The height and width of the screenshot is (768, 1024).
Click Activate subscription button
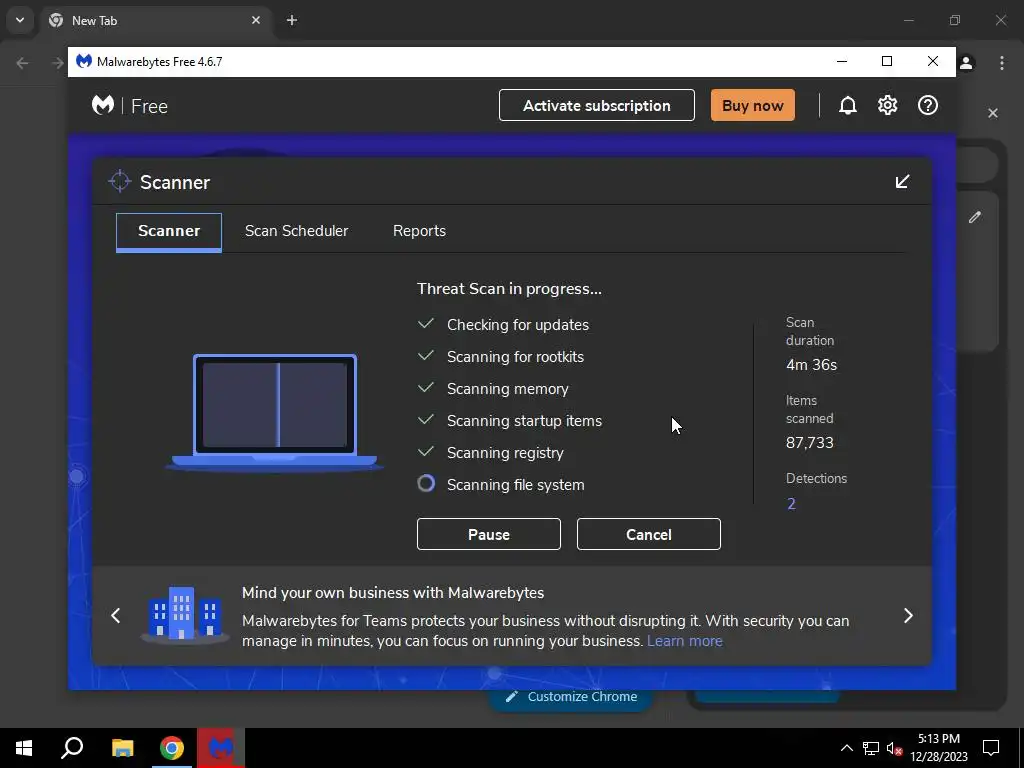(597, 105)
